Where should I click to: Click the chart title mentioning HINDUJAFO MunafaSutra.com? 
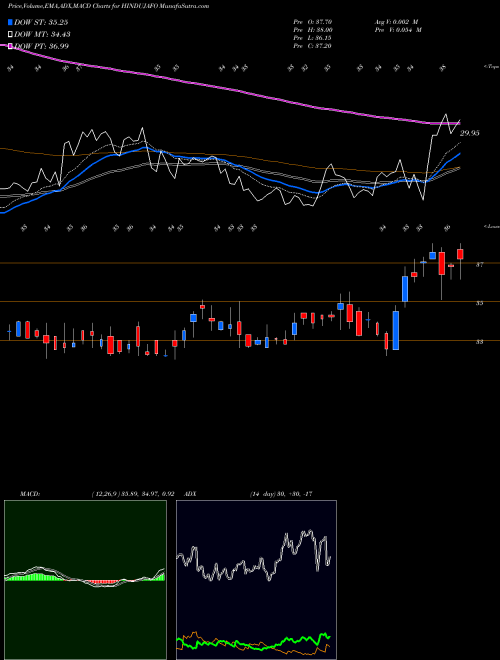point(109,6)
